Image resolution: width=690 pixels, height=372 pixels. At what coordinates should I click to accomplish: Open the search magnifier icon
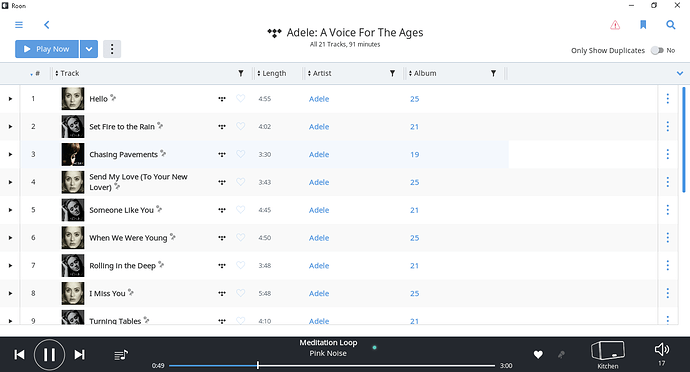coord(671,25)
